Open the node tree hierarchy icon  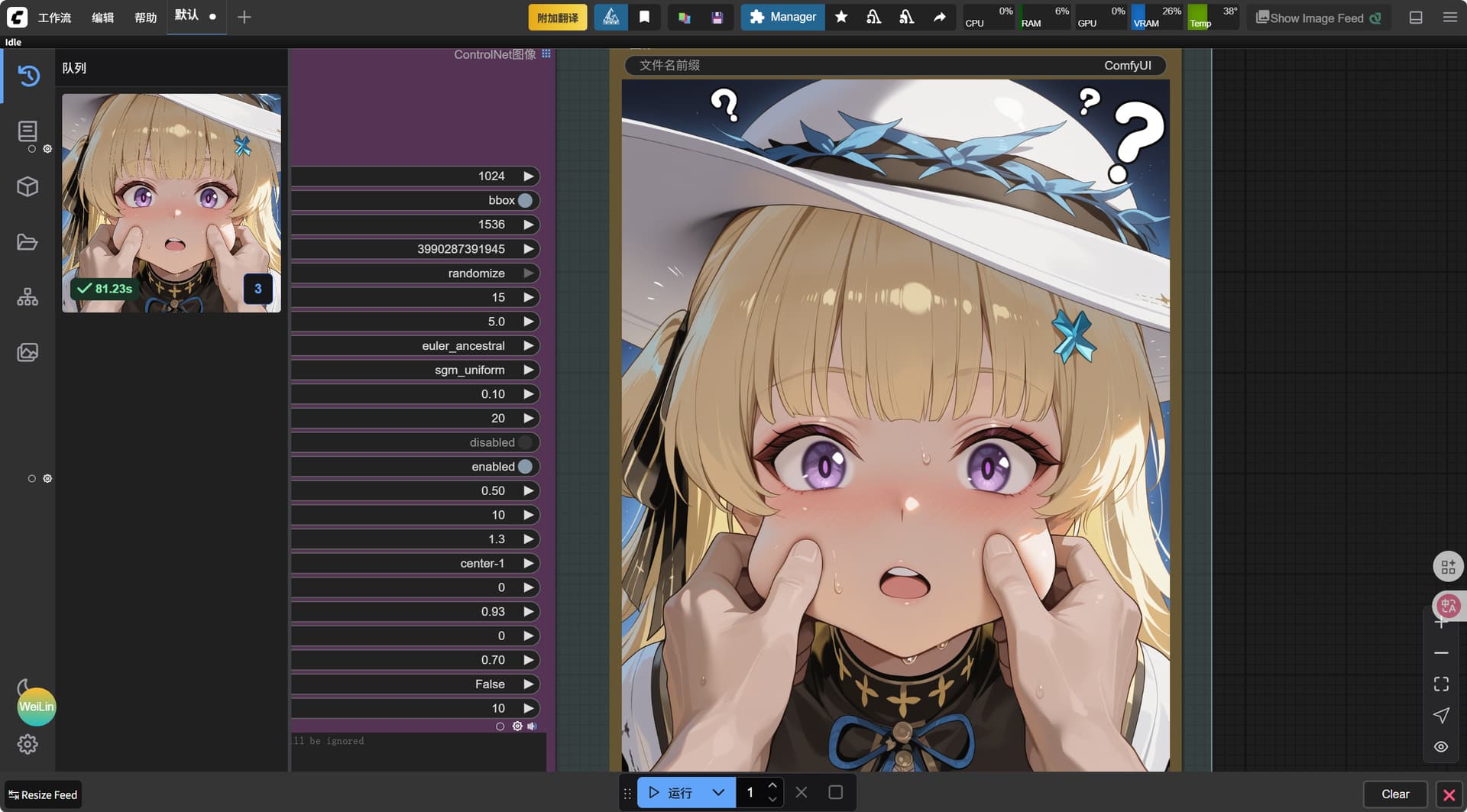point(28,297)
